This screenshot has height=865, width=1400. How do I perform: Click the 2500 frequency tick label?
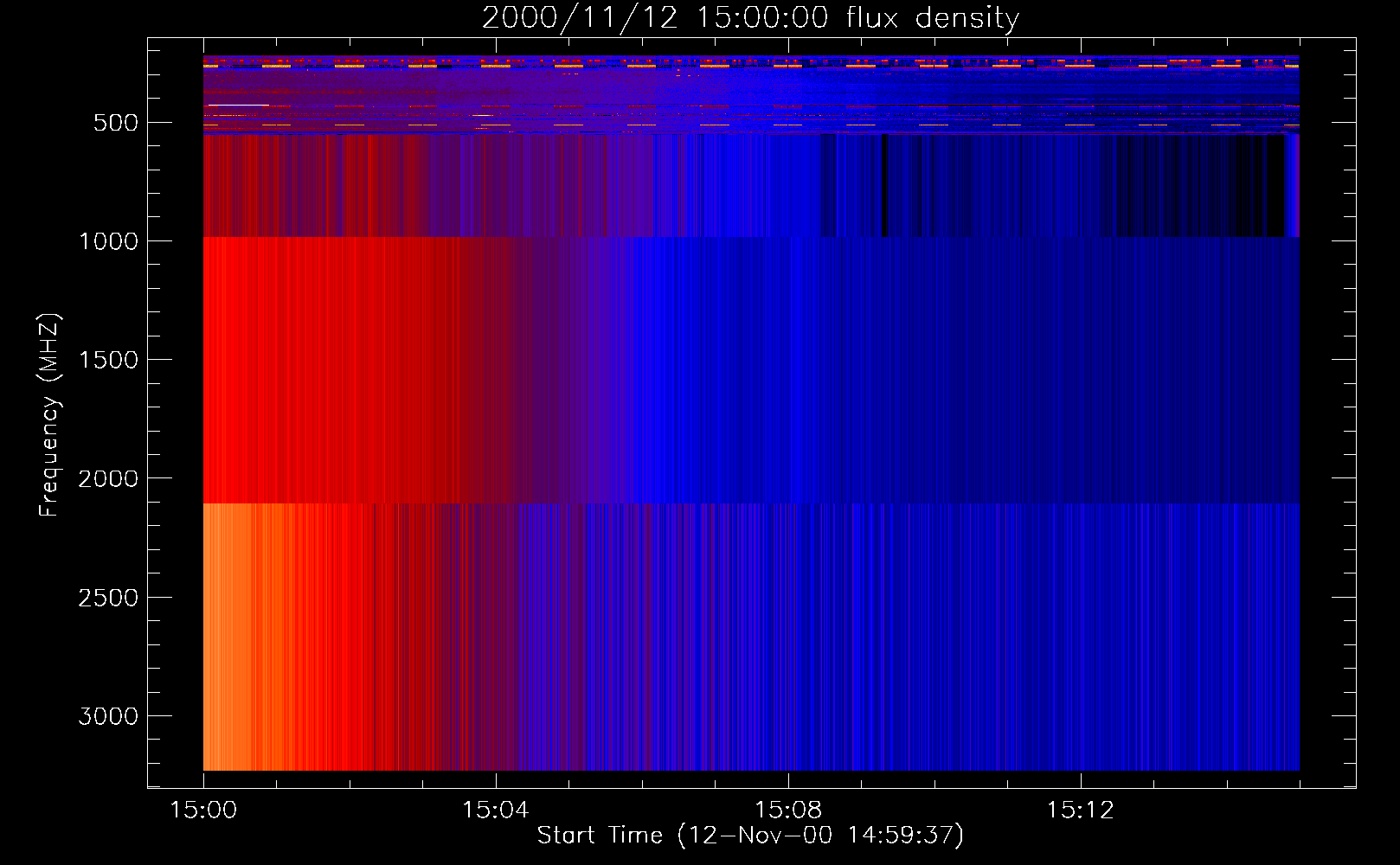point(108,598)
